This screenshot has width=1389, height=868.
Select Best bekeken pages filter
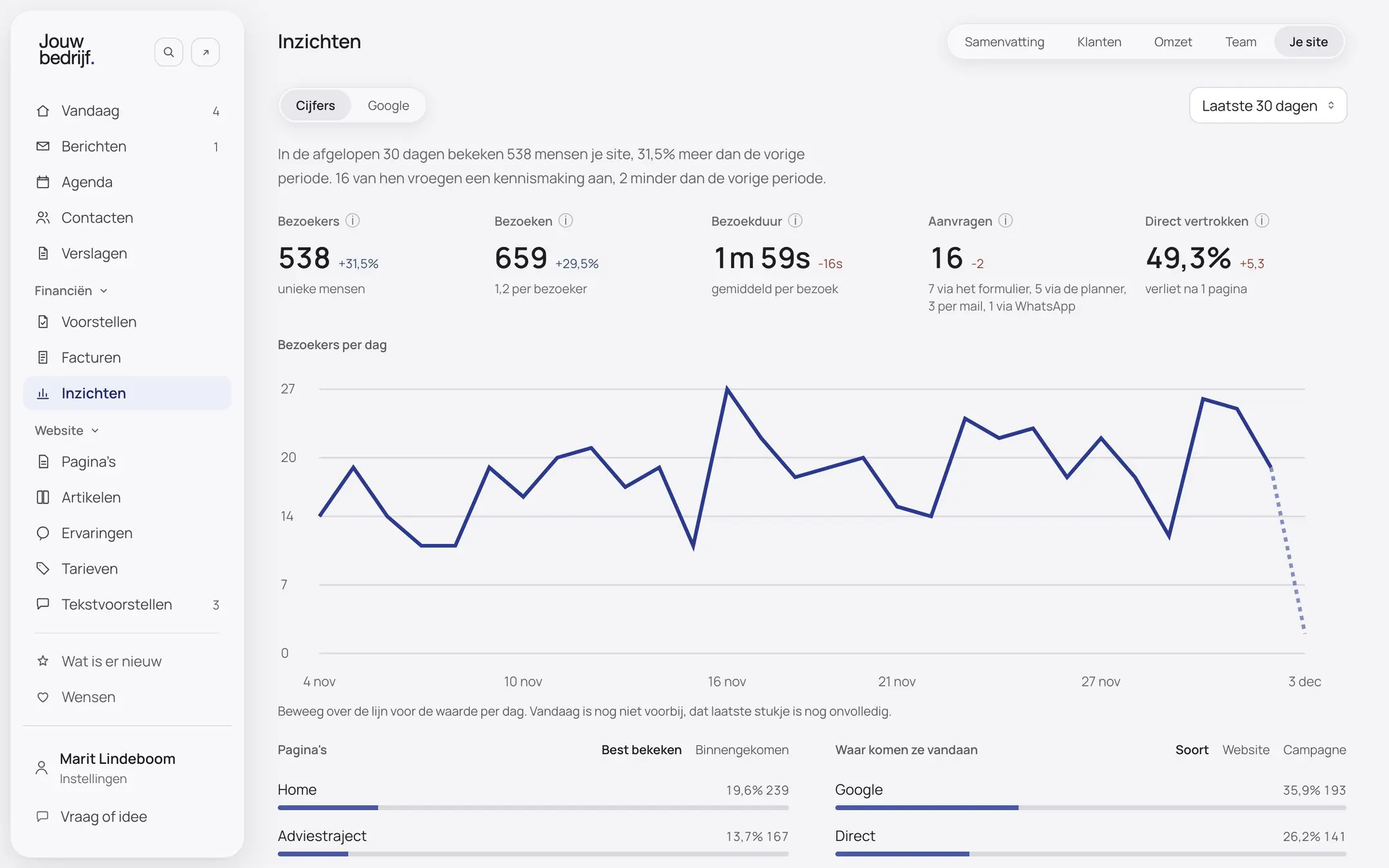tap(641, 750)
